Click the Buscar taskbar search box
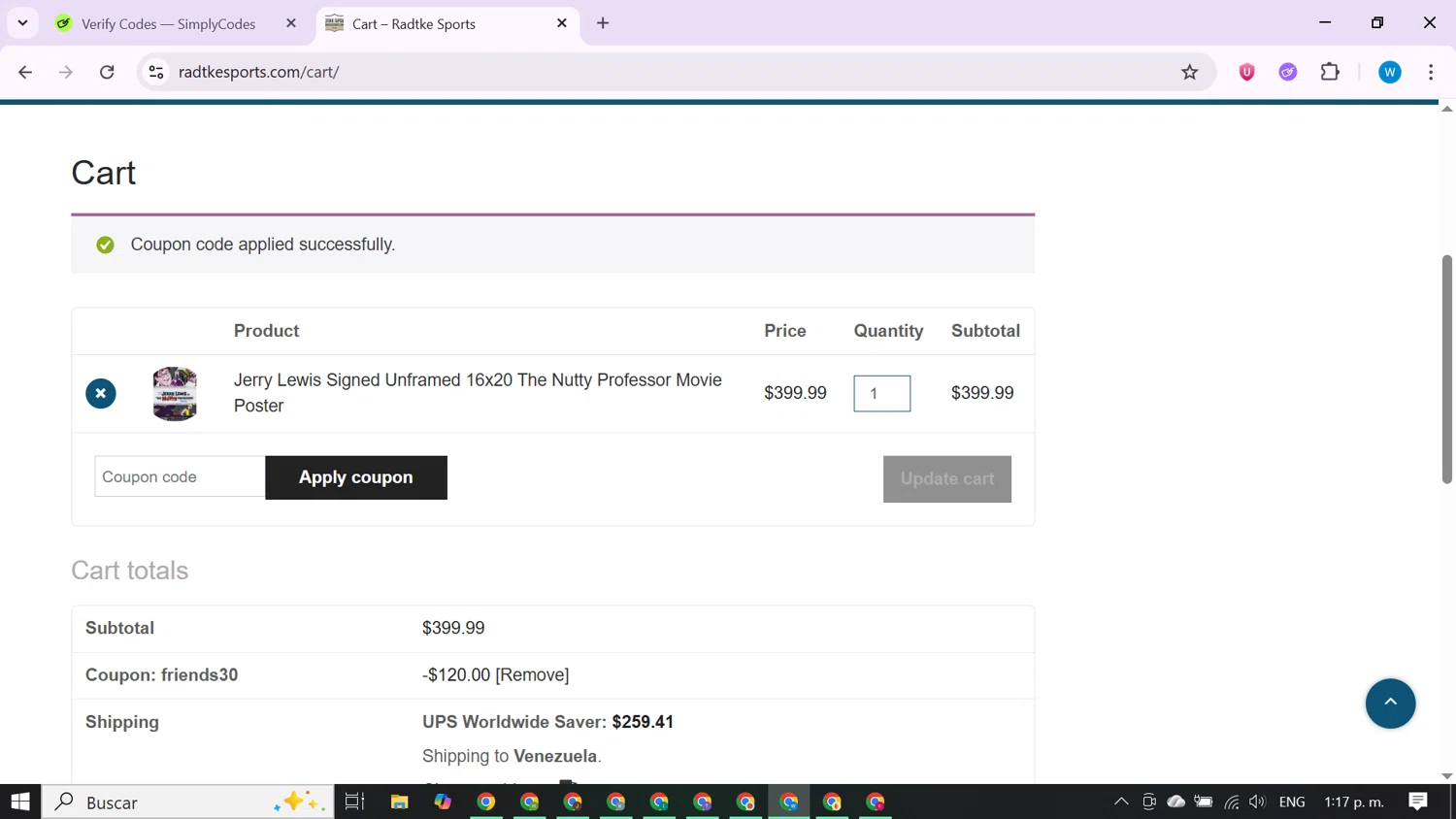Viewport: 1456px width, 819px height. pos(188,802)
